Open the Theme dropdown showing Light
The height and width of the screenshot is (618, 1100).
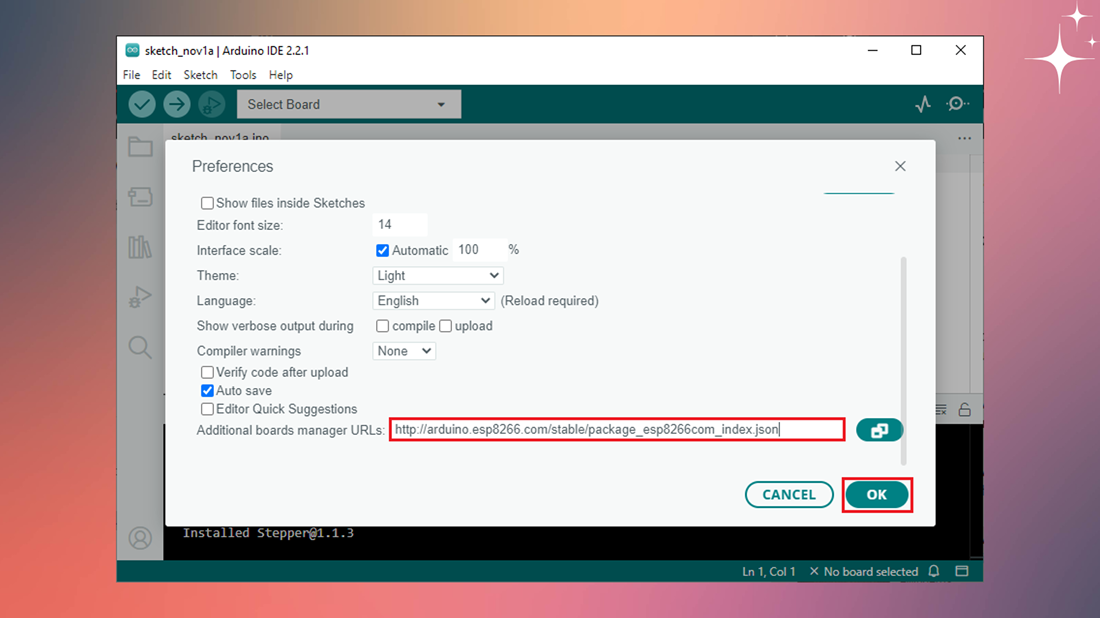coord(438,276)
